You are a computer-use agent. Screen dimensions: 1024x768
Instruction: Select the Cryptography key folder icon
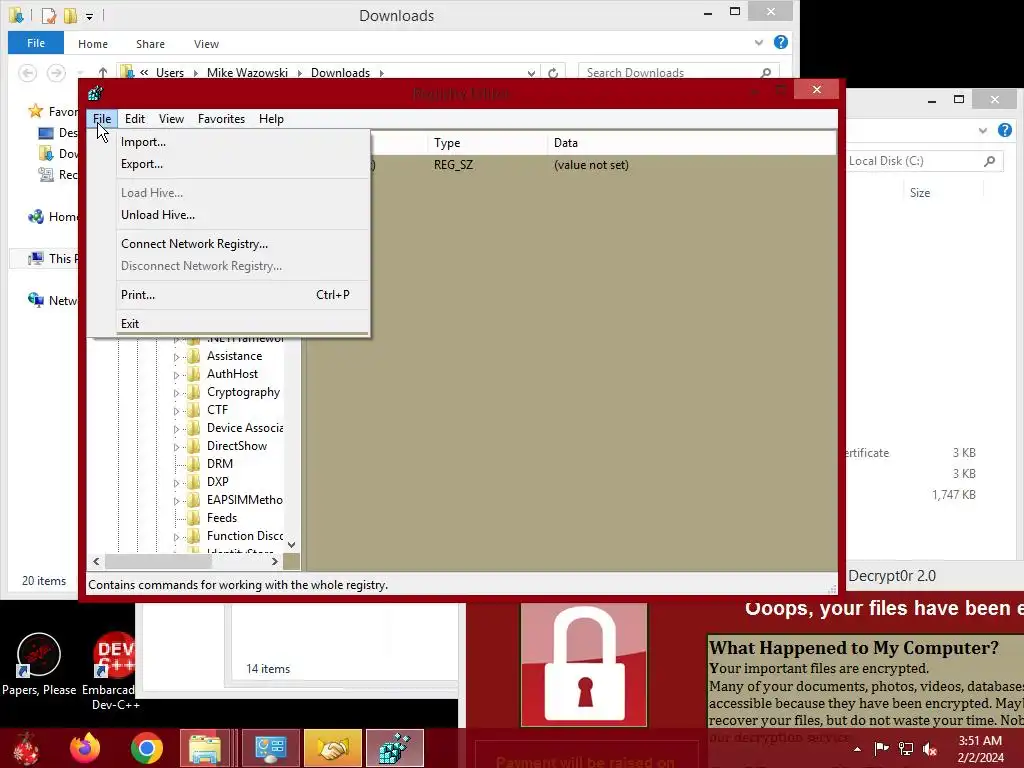tap(193, 392)
